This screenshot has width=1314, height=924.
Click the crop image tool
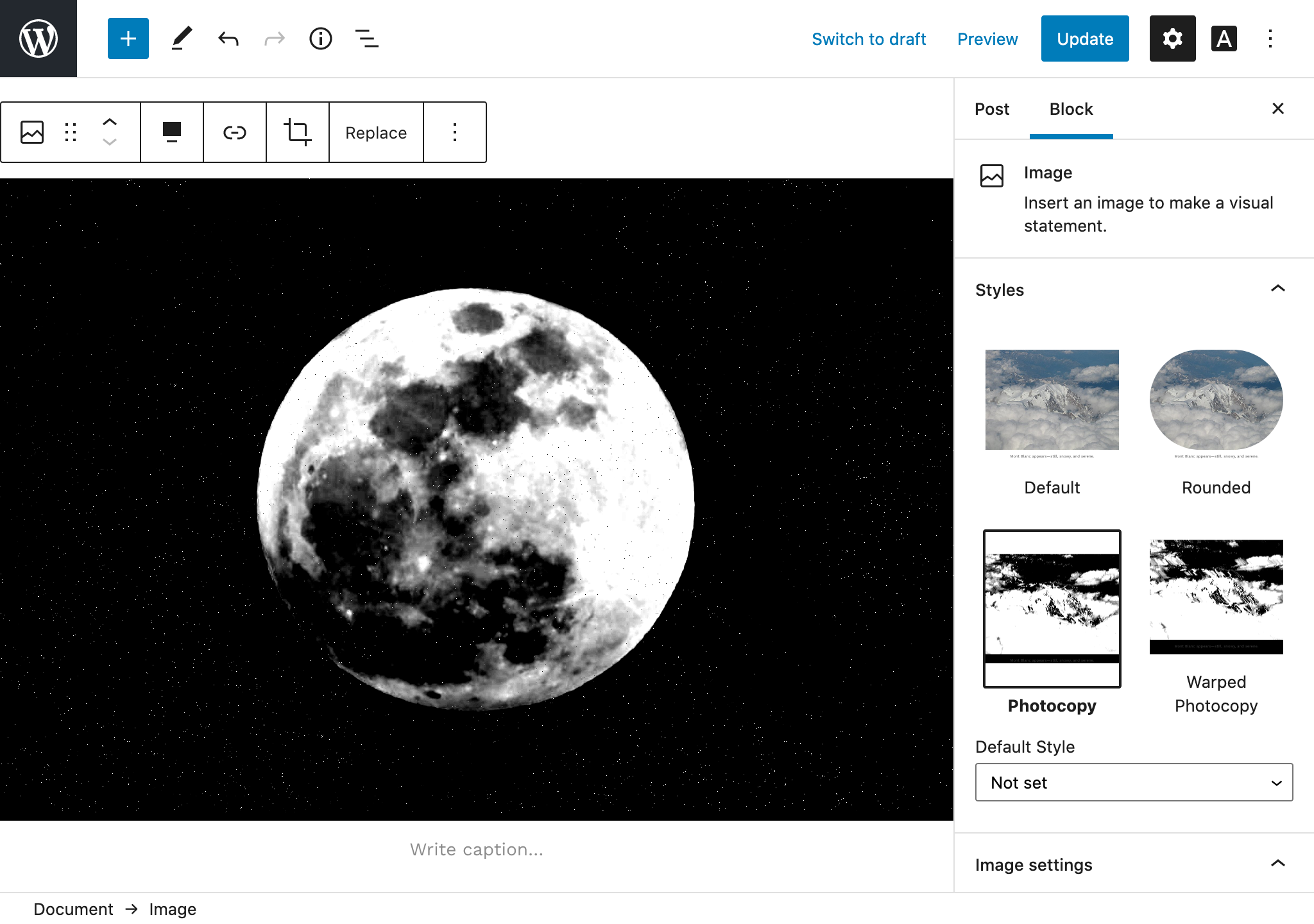click(298, 132)
